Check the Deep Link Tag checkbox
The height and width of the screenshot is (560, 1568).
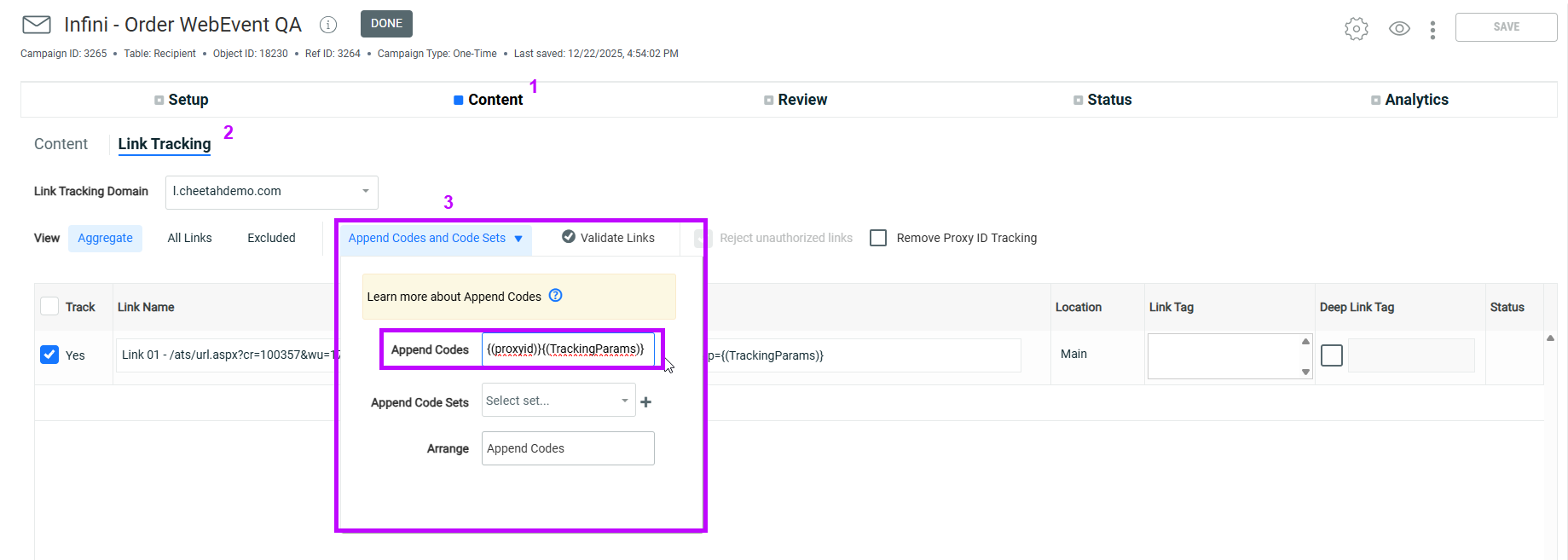tap(1332, 355)
